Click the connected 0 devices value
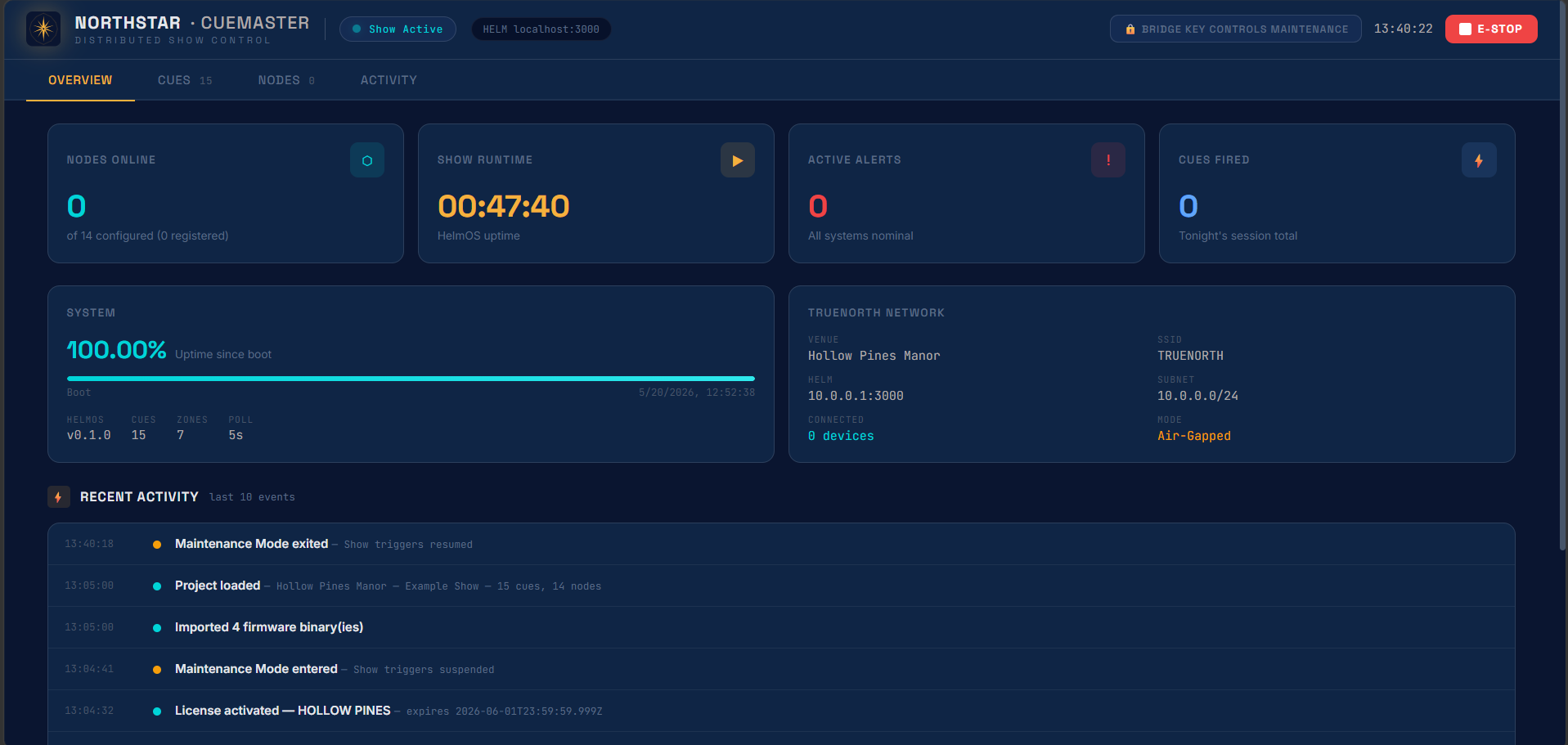1568x745 pixels. point(841,436)
